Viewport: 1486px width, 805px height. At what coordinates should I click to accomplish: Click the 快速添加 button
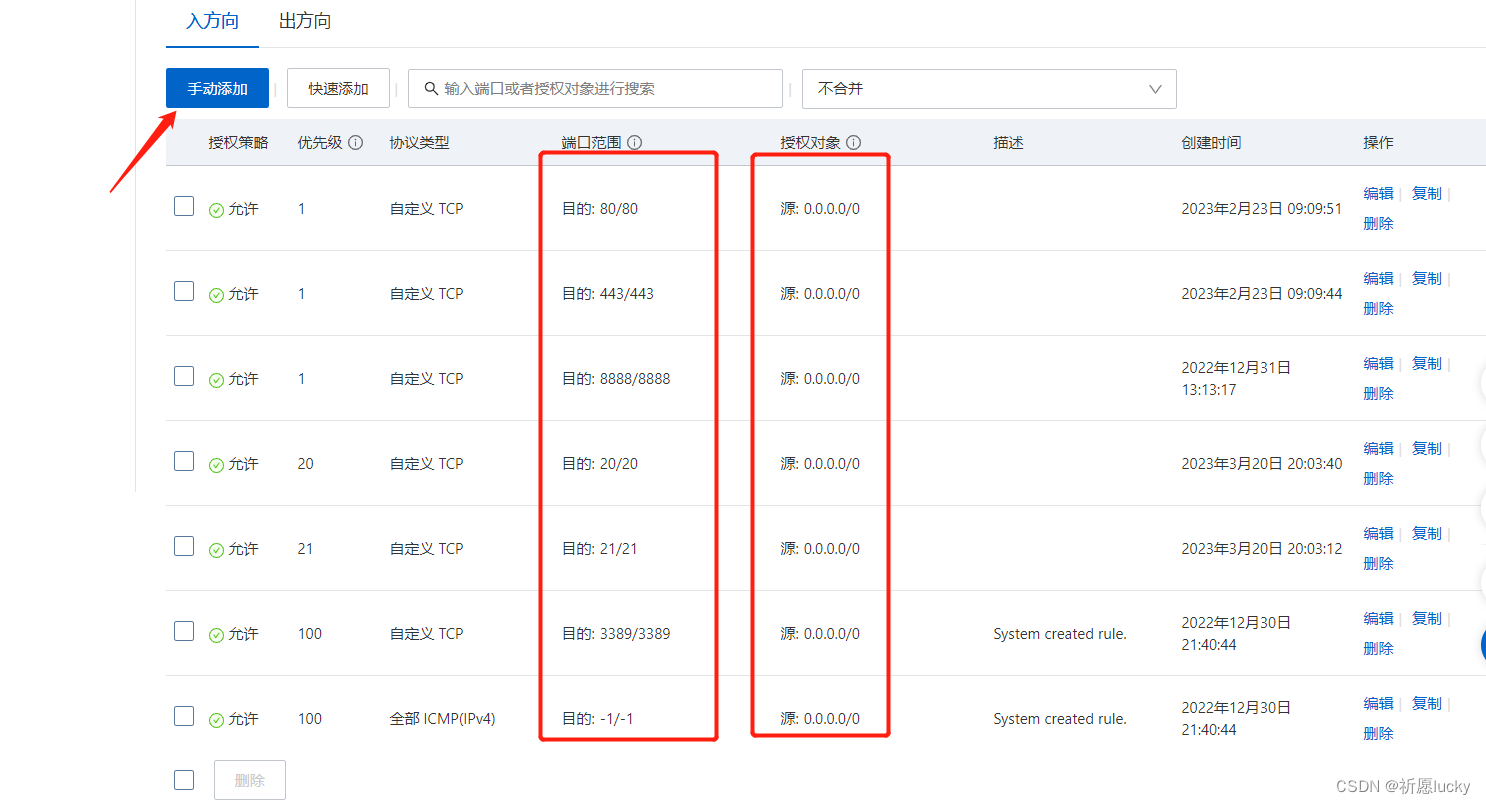click(338, 88)
